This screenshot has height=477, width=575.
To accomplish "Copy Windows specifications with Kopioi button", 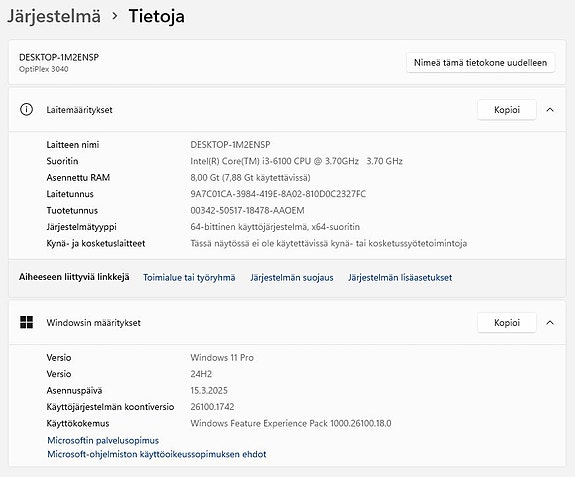I will point(507,323).
